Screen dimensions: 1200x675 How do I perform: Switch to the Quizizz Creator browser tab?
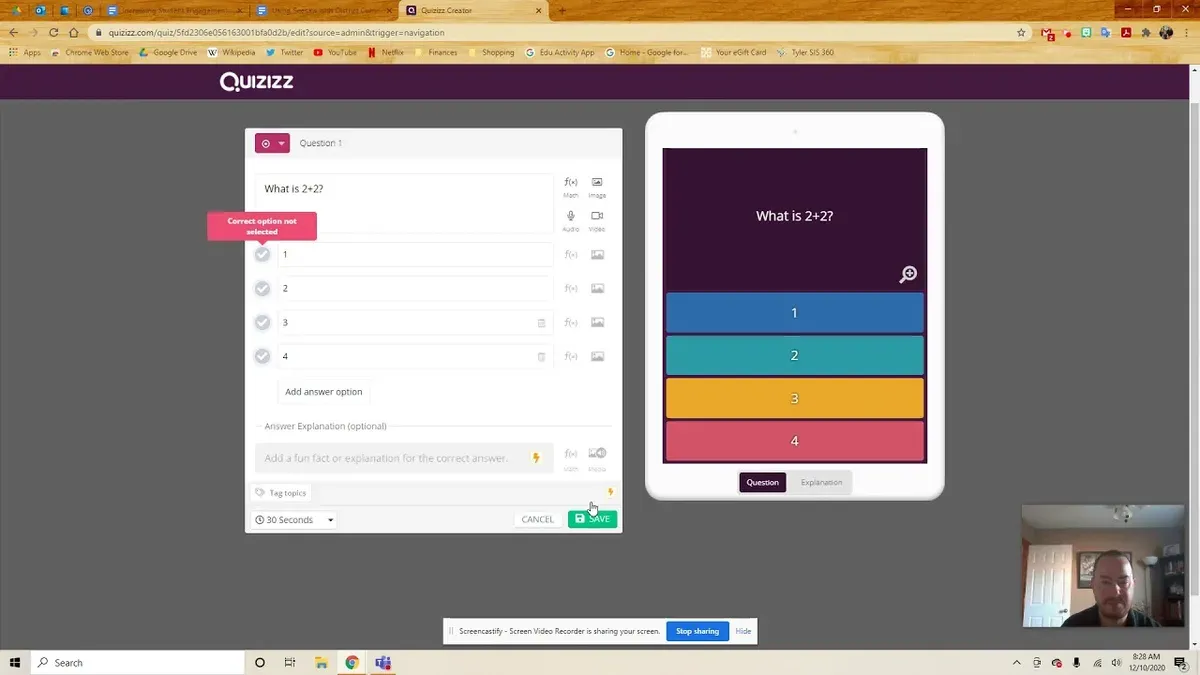[473, 10]
